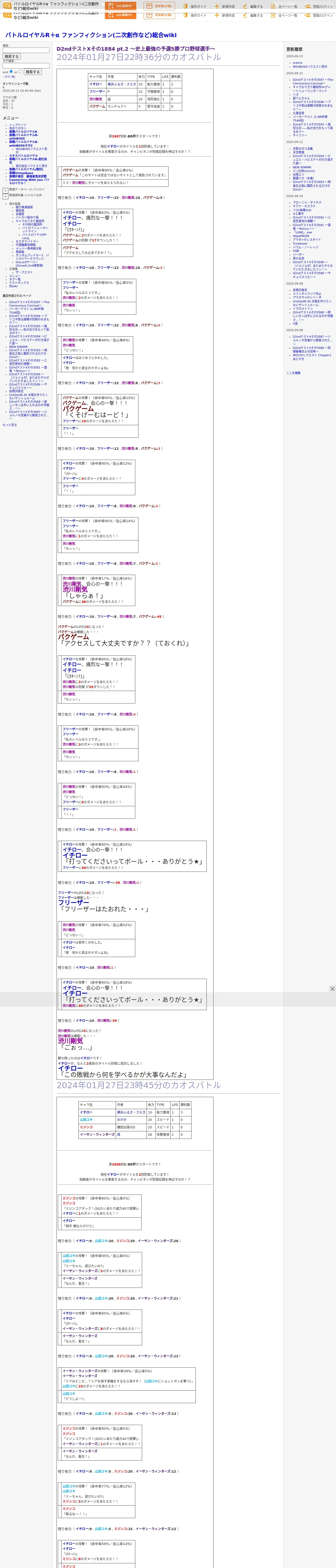Open ブローニャ・ザイチク in the update history
The image size is (336, 1568).
pos(307,203)
